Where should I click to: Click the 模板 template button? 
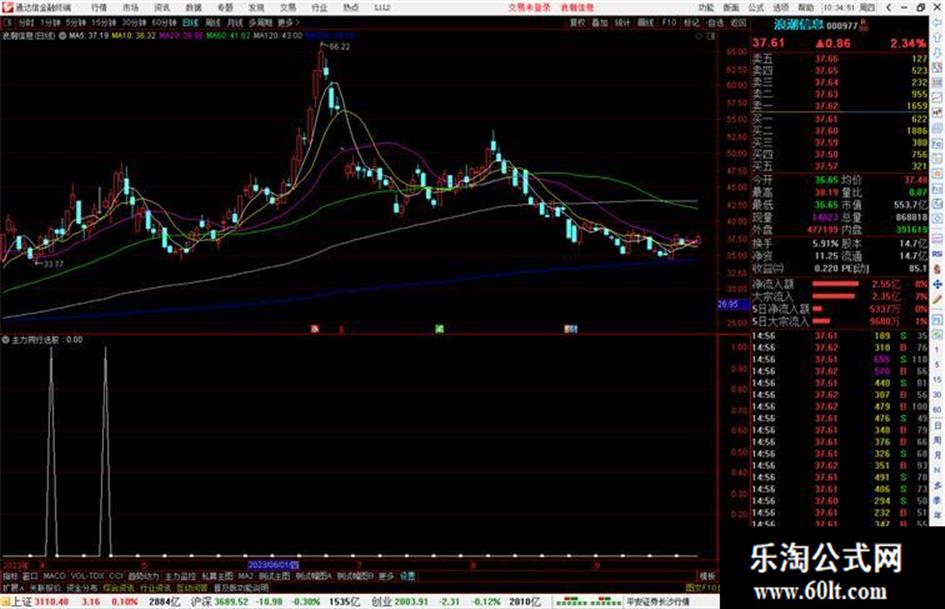click(x=707, y=576)
